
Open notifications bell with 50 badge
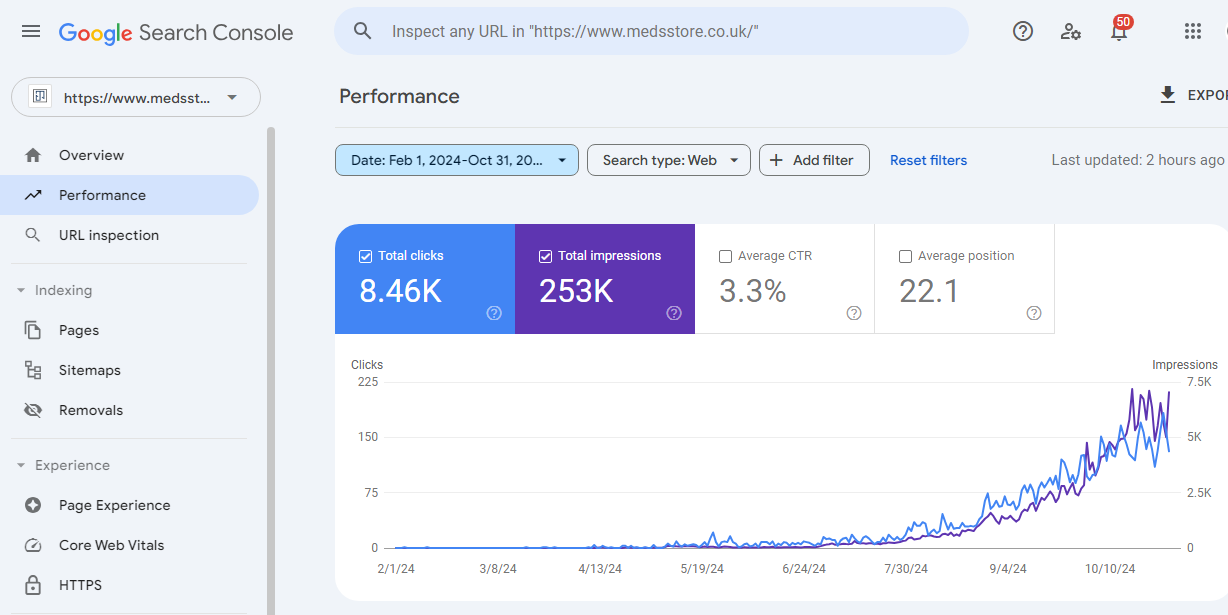[x=1120, y=29]
